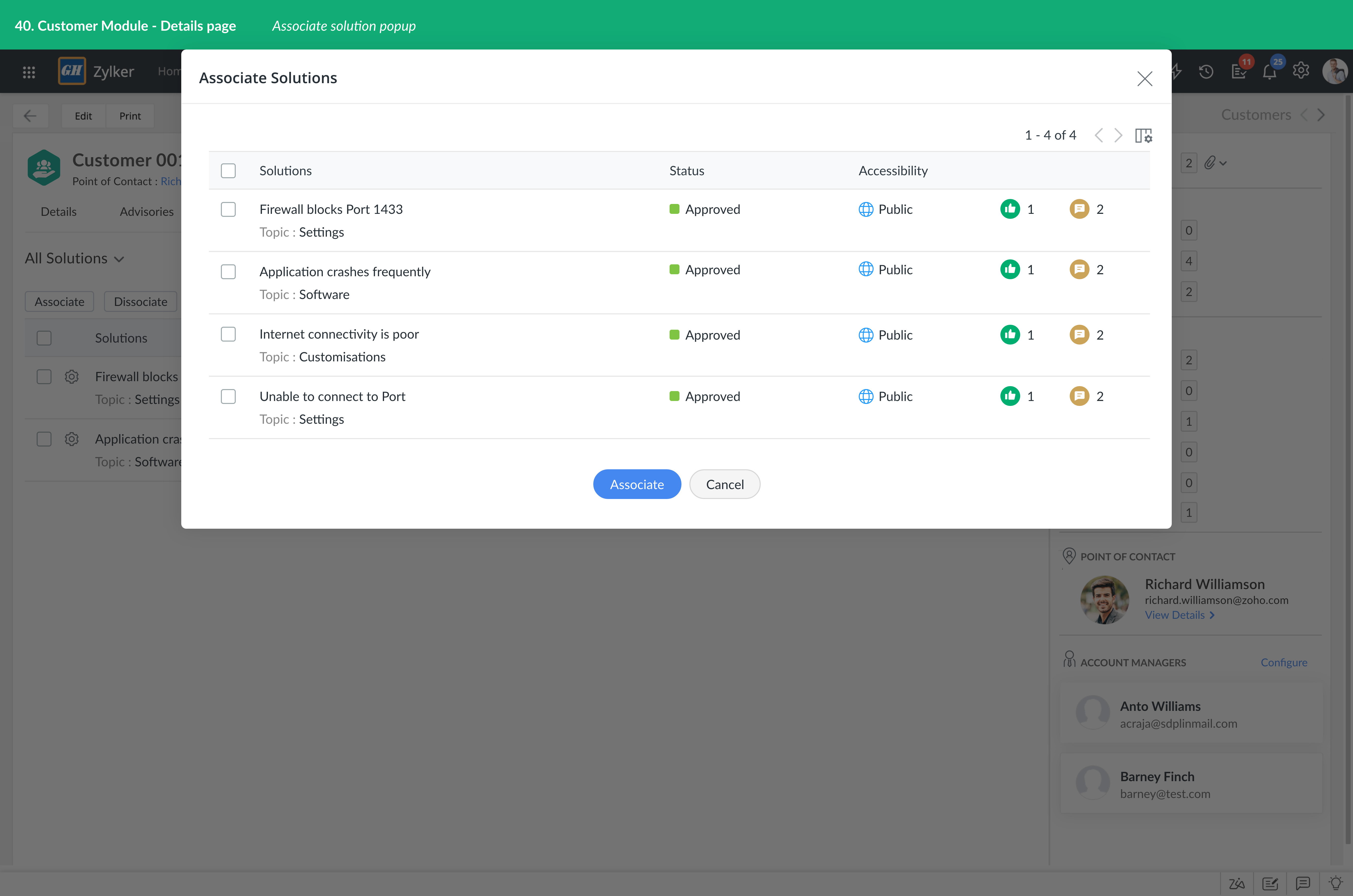This screenshot has width=1353, height=896.
Task: Click thumbs-up icon for Unable to connect to Port
Action: point(1010,396)
